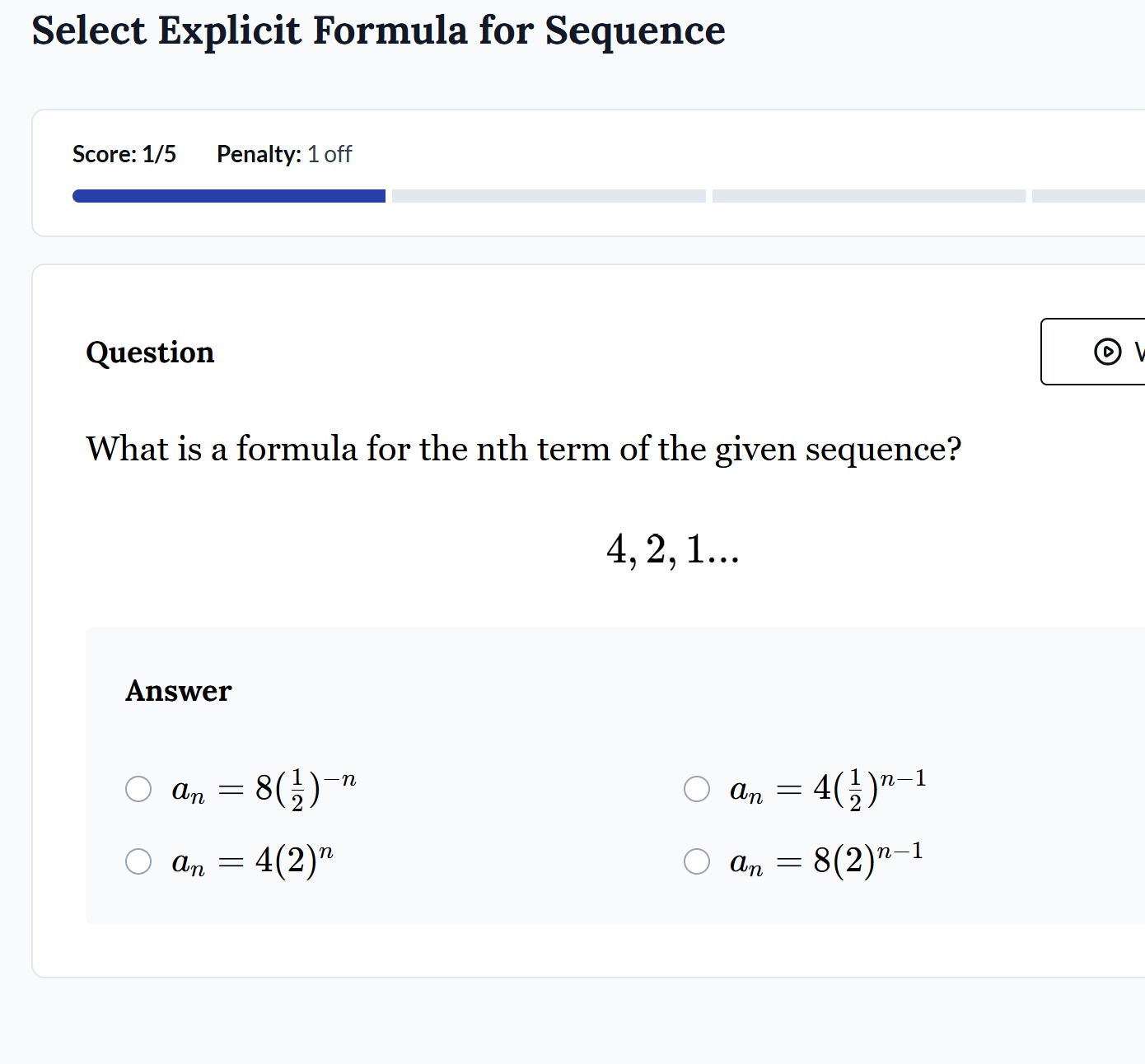The height and width of the screenshot is (1064, 1145).
Task: Click formula text 8(1/2)^−n
Action: (x=264, y=789)
